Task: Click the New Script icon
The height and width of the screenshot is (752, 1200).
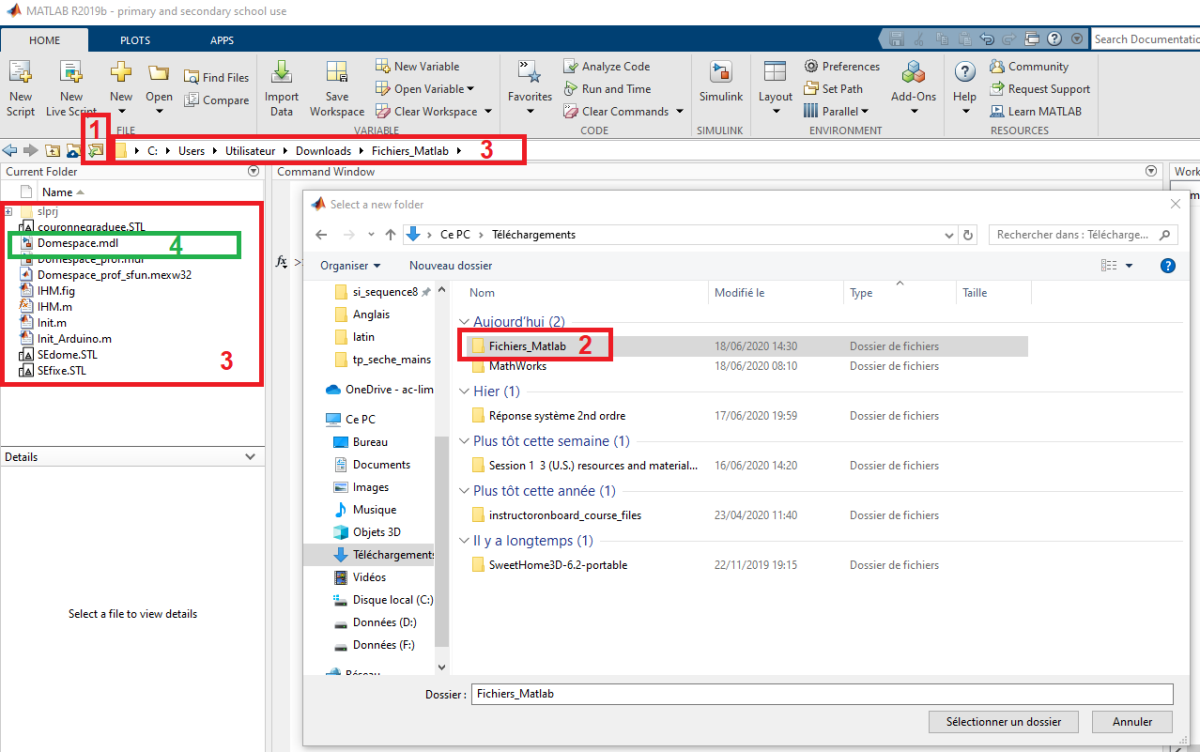Action: (20, 75)
